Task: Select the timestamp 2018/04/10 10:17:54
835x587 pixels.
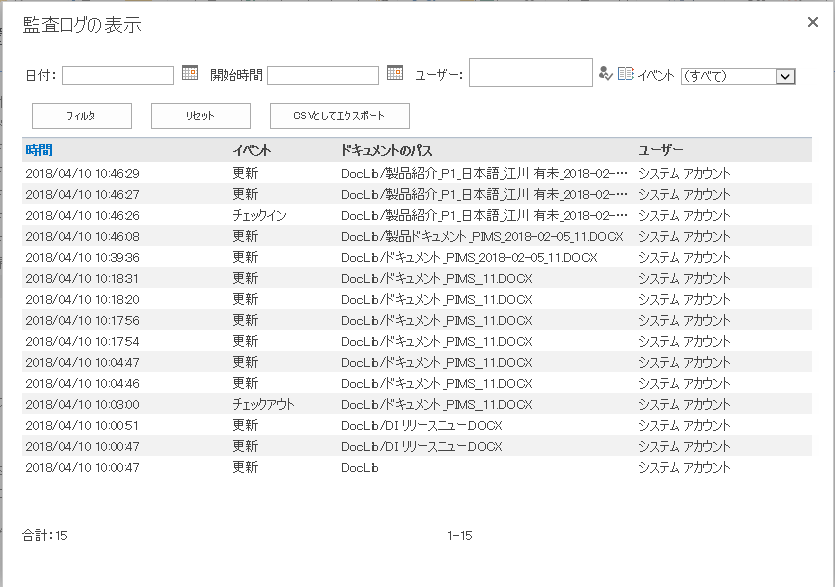Action: pos(83,341)
